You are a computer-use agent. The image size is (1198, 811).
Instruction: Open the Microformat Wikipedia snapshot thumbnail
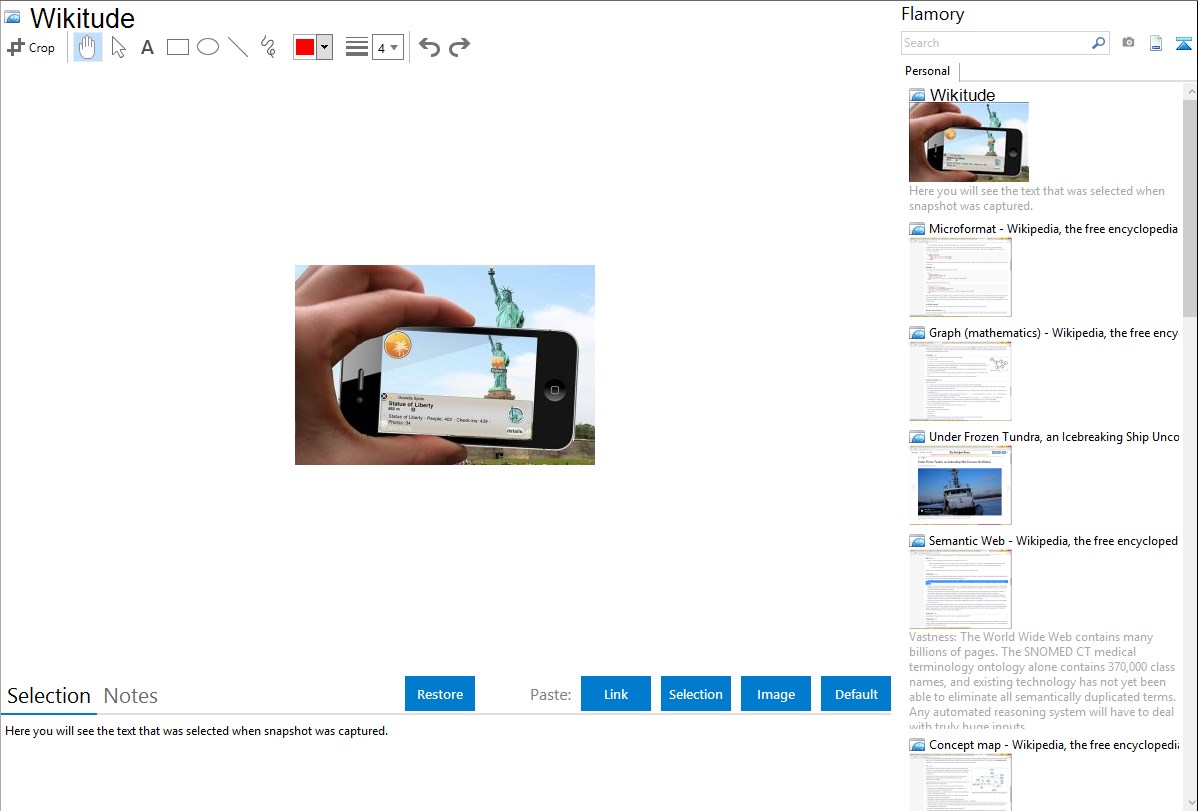click(x=960, y=277)
